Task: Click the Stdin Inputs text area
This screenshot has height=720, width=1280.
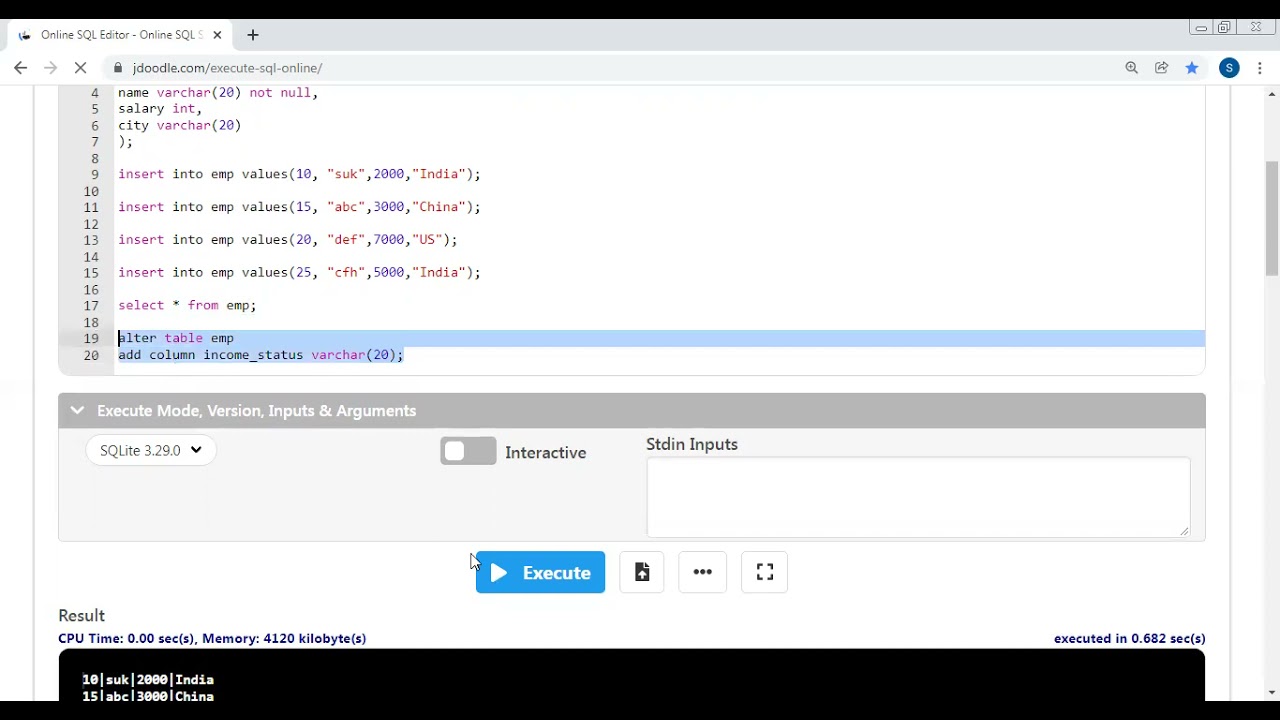Action: tap(917, 497)
